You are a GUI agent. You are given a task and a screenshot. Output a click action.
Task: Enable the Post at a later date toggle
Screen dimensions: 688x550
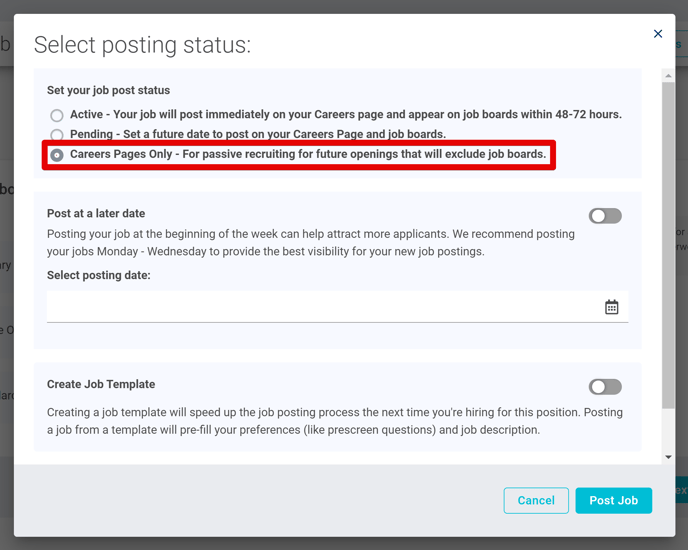[x=605, y=216]
